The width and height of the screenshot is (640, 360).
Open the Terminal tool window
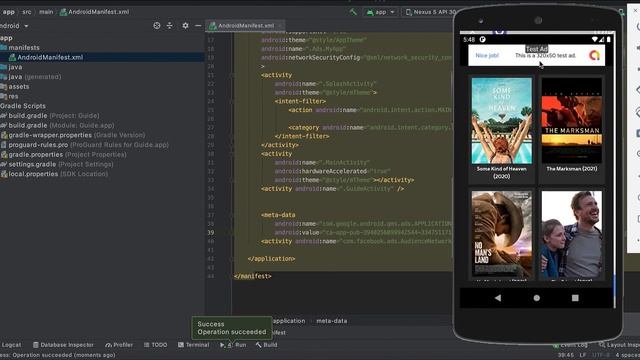(193, 345)
